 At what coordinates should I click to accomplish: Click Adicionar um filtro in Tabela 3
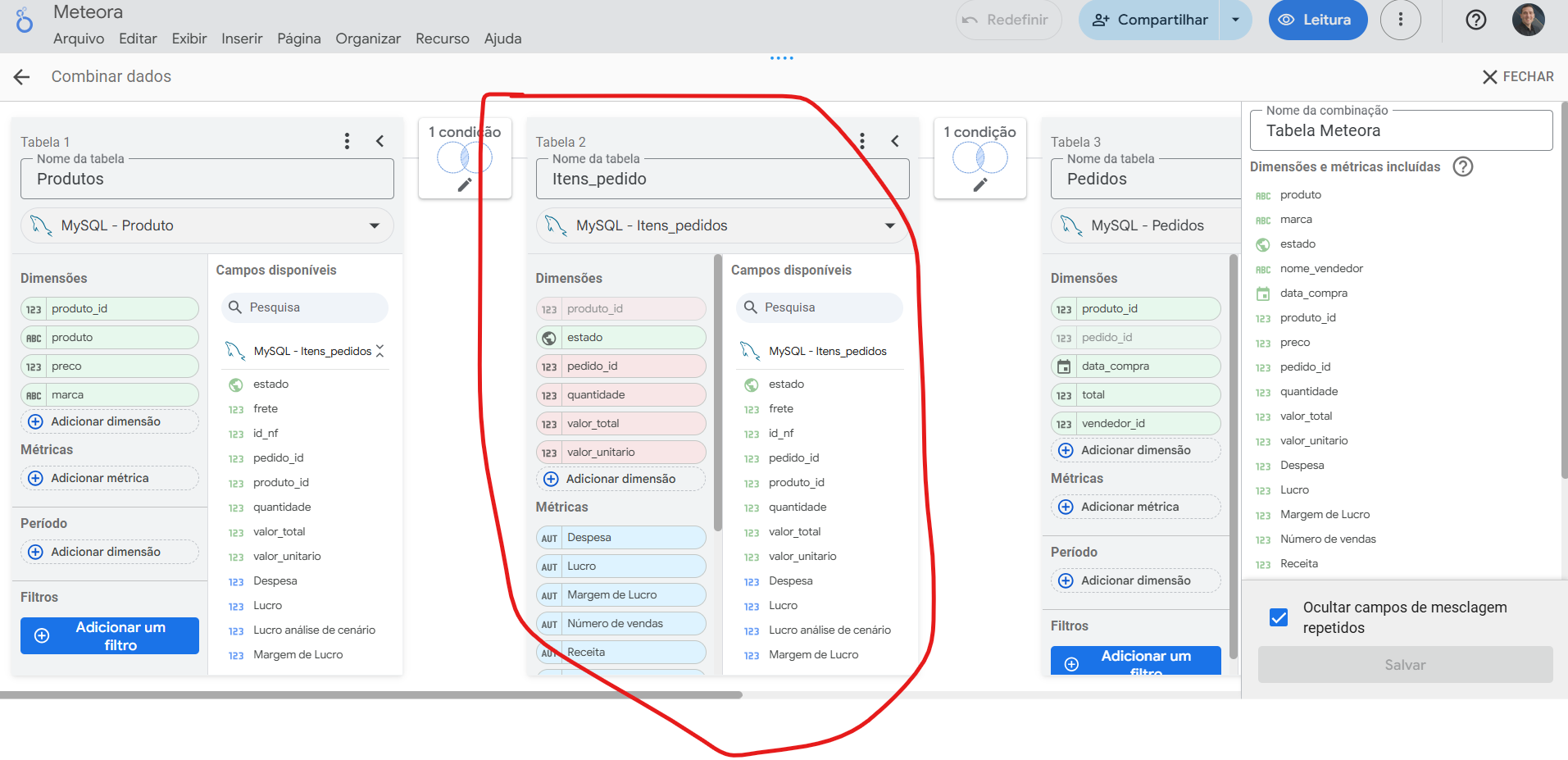(x=1135, y=661)
